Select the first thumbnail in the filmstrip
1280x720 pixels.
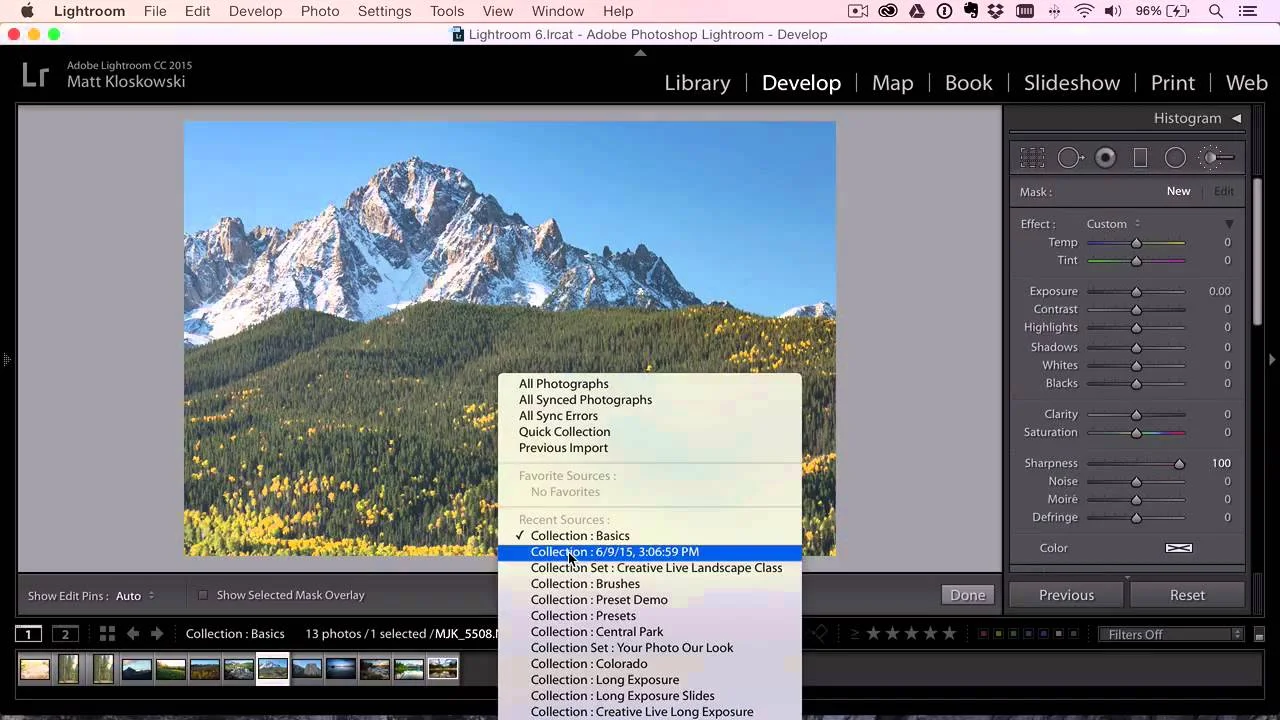coord(34,668)
